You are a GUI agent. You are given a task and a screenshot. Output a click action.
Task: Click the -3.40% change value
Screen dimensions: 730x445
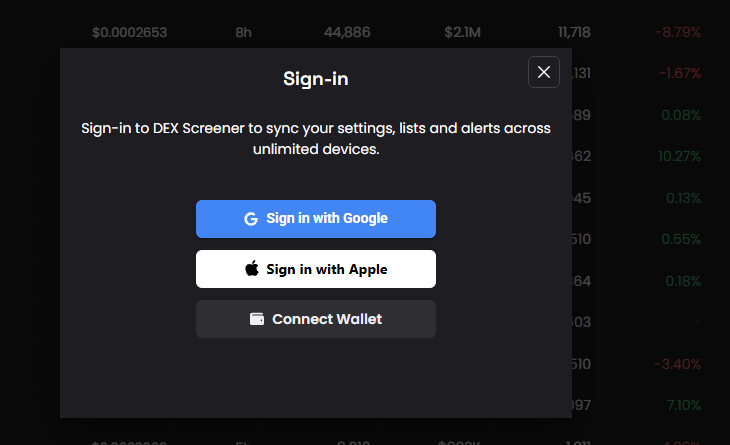[x=677, y=363]
